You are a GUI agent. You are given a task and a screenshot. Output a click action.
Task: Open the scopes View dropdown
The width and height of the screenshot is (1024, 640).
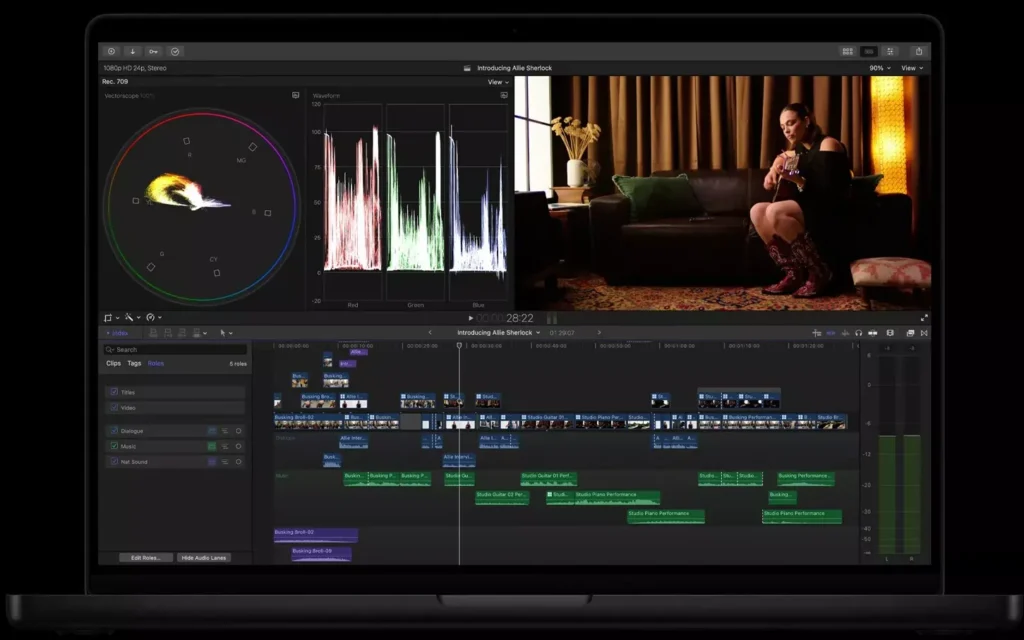498,82
